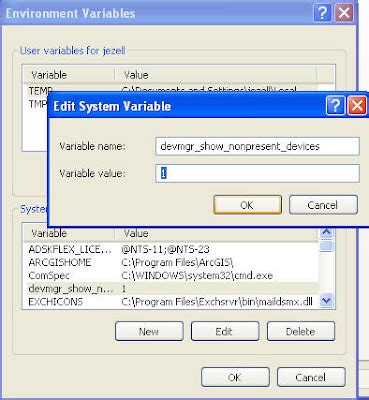Click OK in Environment Variables window
Image resolution: width=369 pixels, height=400 pixels.
(x=235, y=377)
